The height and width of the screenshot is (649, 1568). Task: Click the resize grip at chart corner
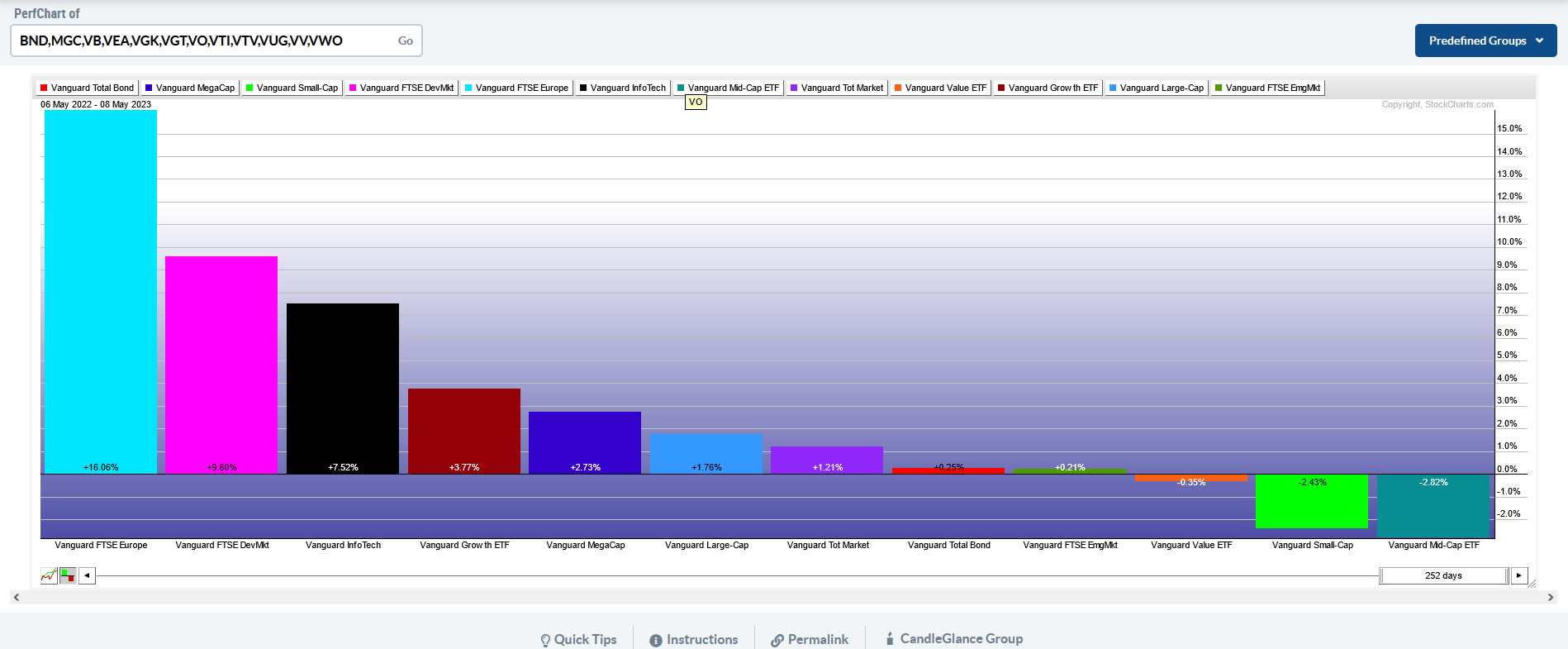point(1532,584)
